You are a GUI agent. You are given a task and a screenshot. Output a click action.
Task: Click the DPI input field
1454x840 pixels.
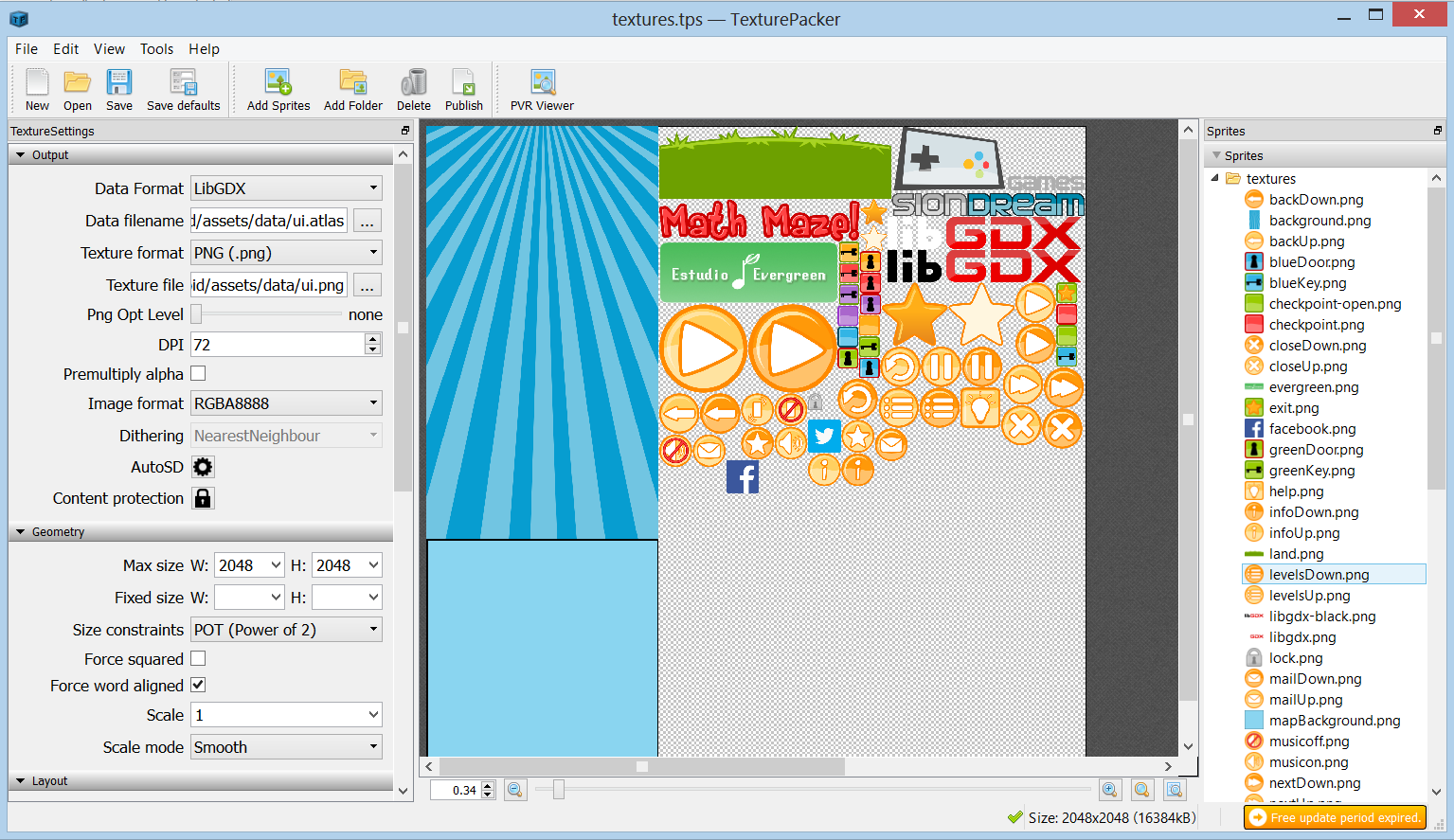(x=278, y=345)
